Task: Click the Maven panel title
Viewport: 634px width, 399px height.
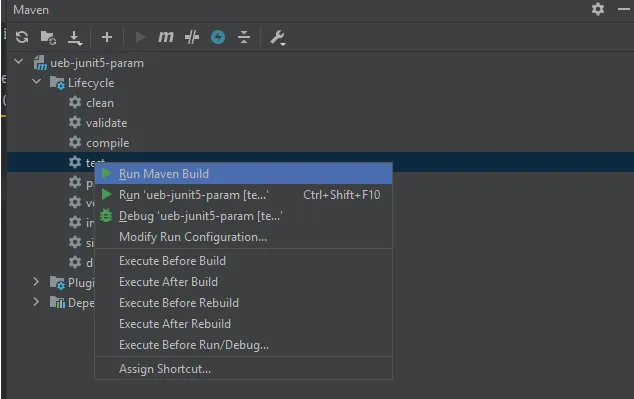Action: pyautogui.click(x=31, y=10)
